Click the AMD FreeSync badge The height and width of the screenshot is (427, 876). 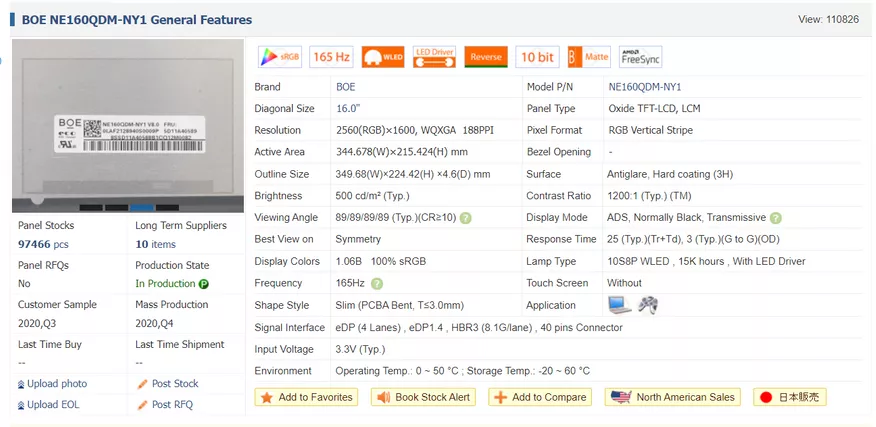(x=641, y=57)
